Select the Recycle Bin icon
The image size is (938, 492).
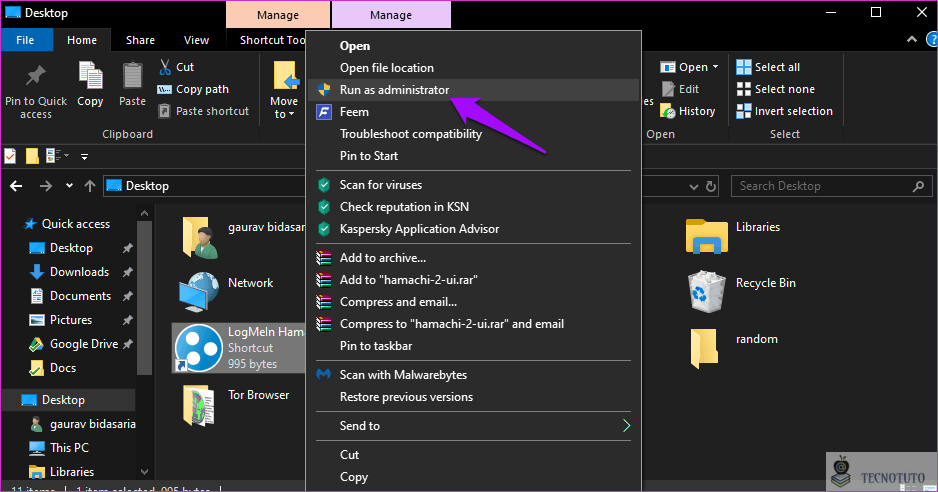[x=706, y=291]
